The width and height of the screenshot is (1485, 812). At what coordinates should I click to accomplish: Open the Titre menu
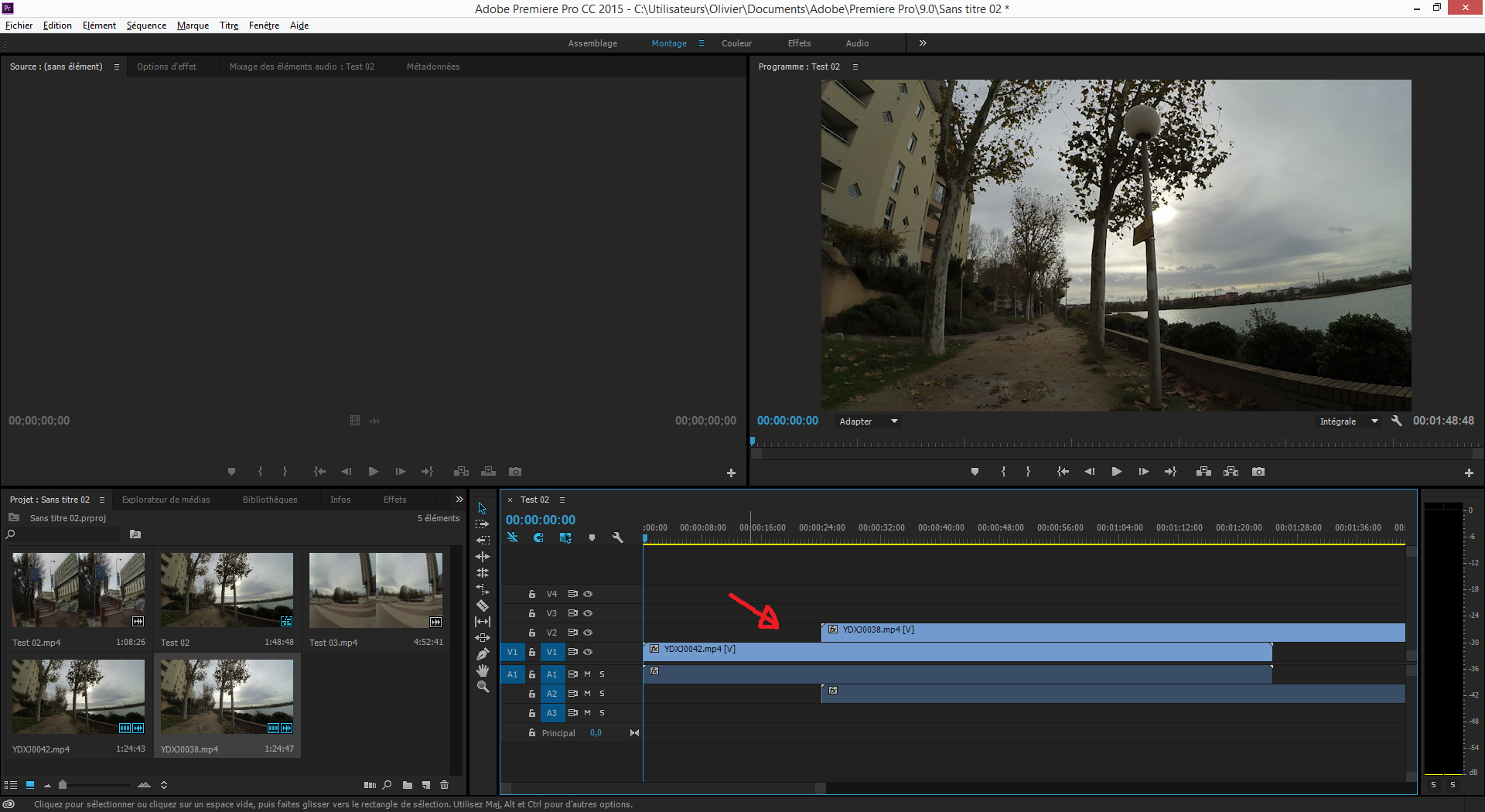pos(229,26)
